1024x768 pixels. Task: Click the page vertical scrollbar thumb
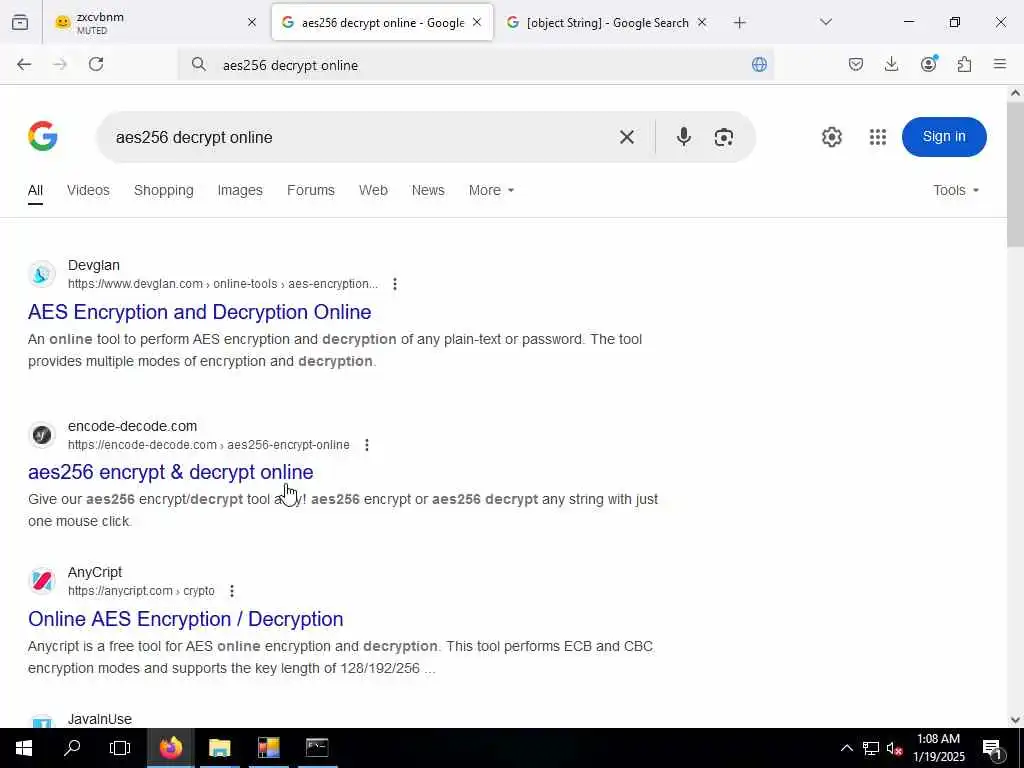tap(1015, 175)
